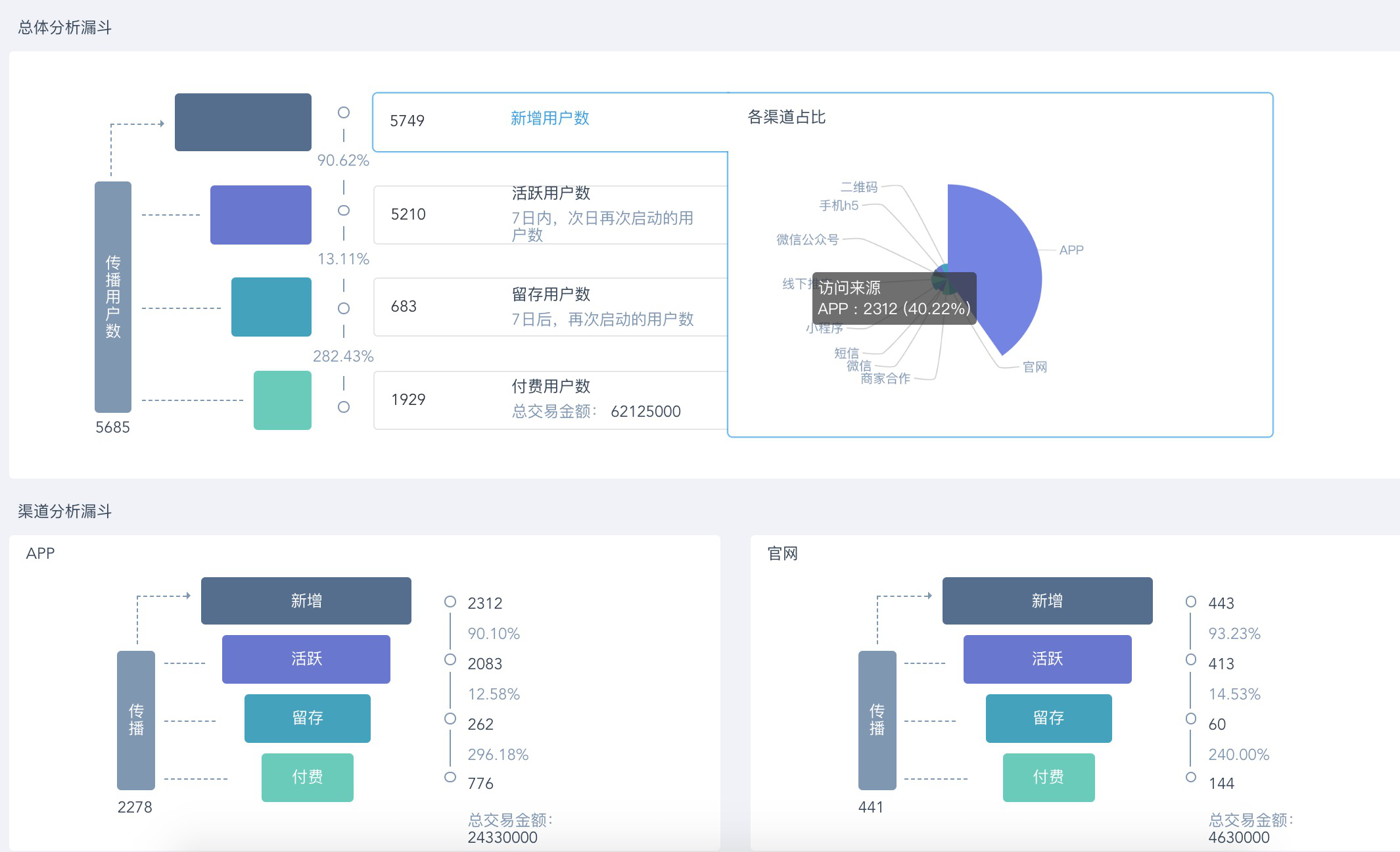Viewport: 1400px width, 852px height.
Task: Click the large APP slice of the pie chart
Action: [999, 263]
